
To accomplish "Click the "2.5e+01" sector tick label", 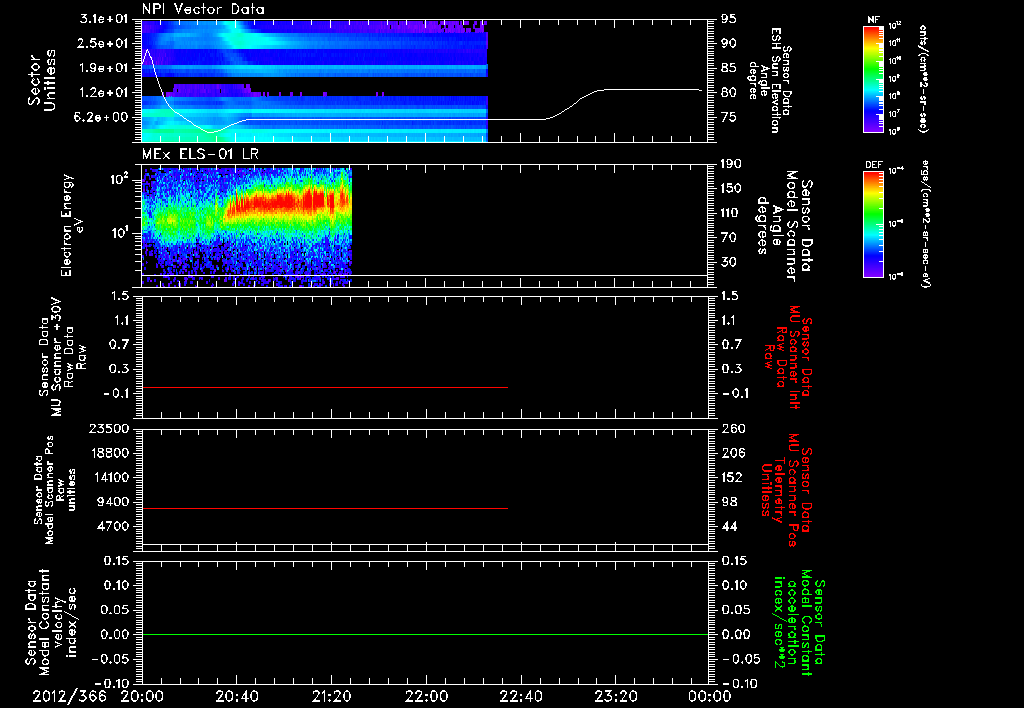I will click(104, 43).
